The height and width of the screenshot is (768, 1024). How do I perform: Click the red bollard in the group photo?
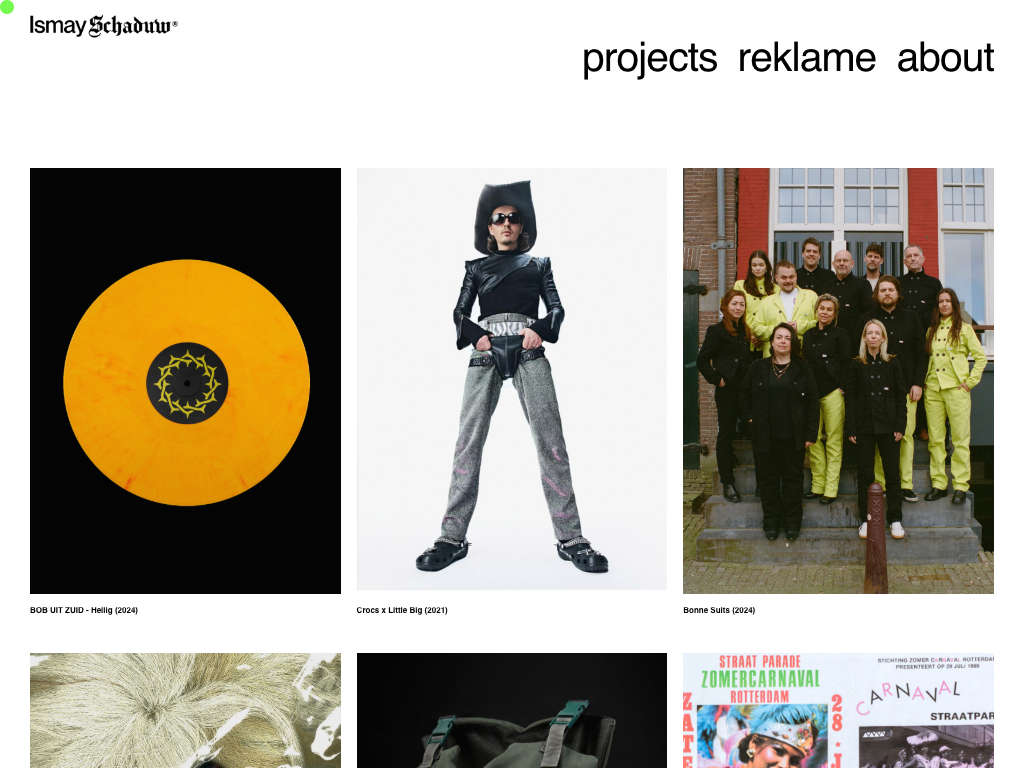tap(876, 537)
